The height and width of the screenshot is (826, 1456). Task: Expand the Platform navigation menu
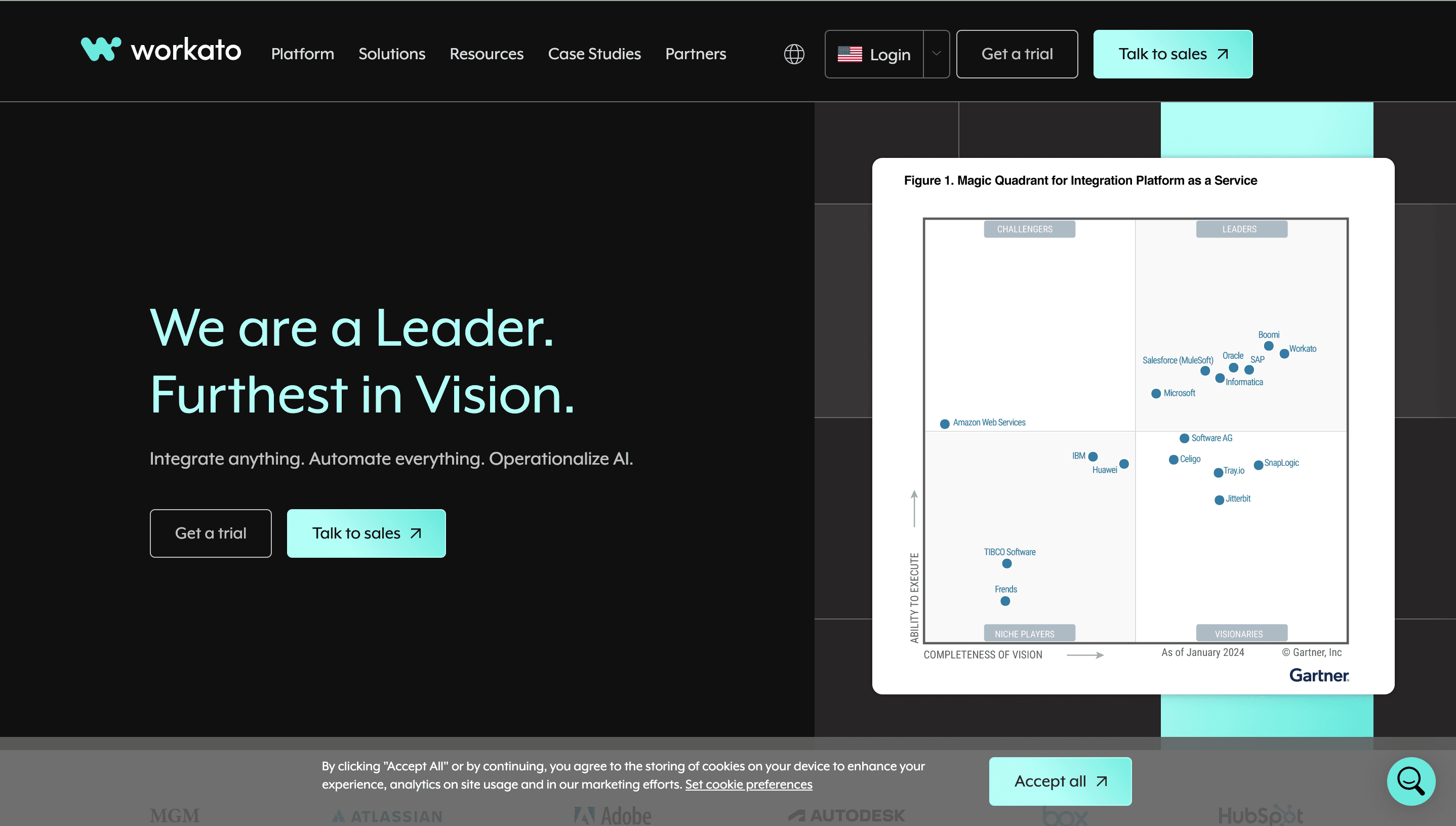[x=302, y=53]
